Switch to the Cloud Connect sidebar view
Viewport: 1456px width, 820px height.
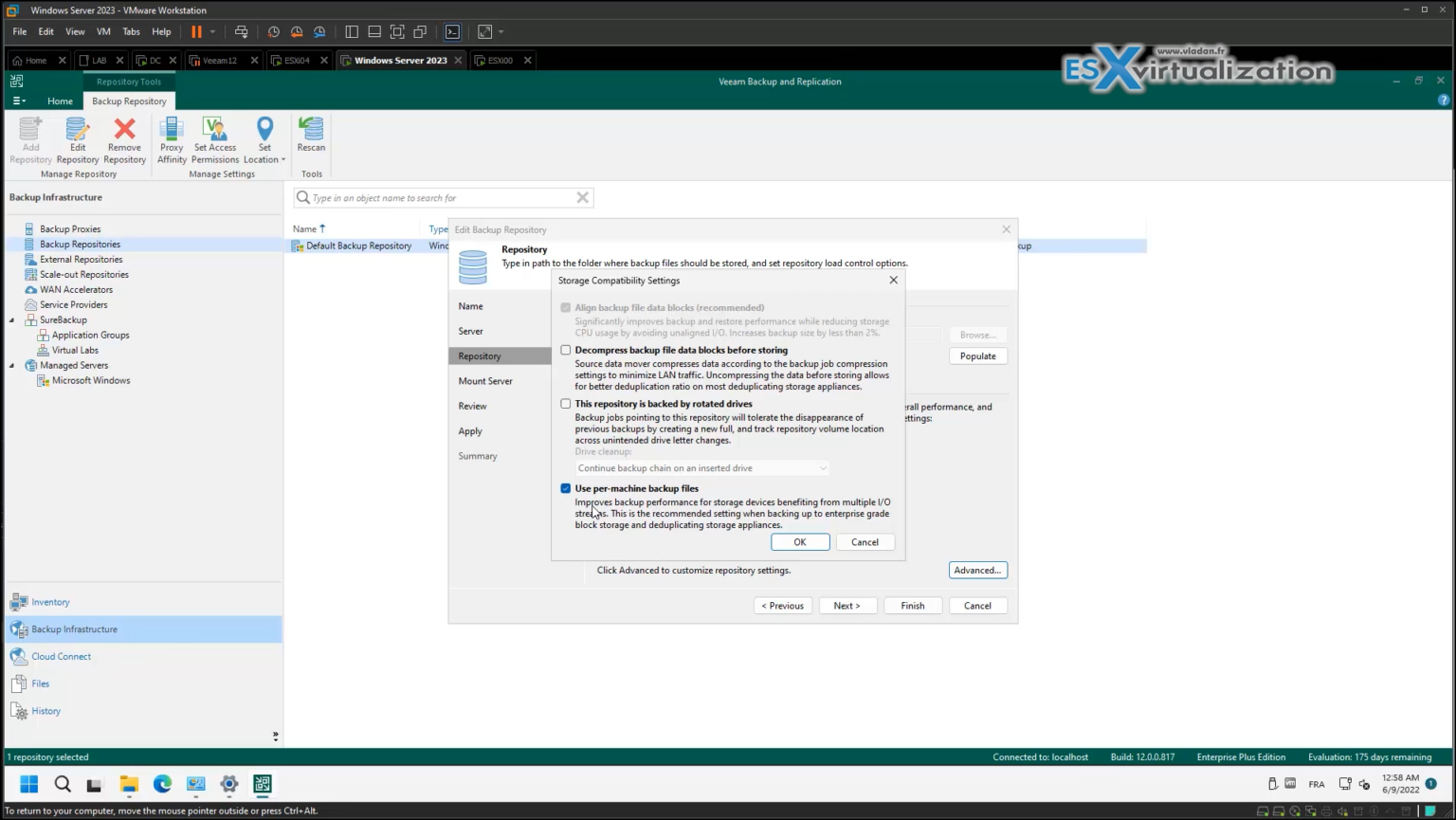click(x=61, y=655)
